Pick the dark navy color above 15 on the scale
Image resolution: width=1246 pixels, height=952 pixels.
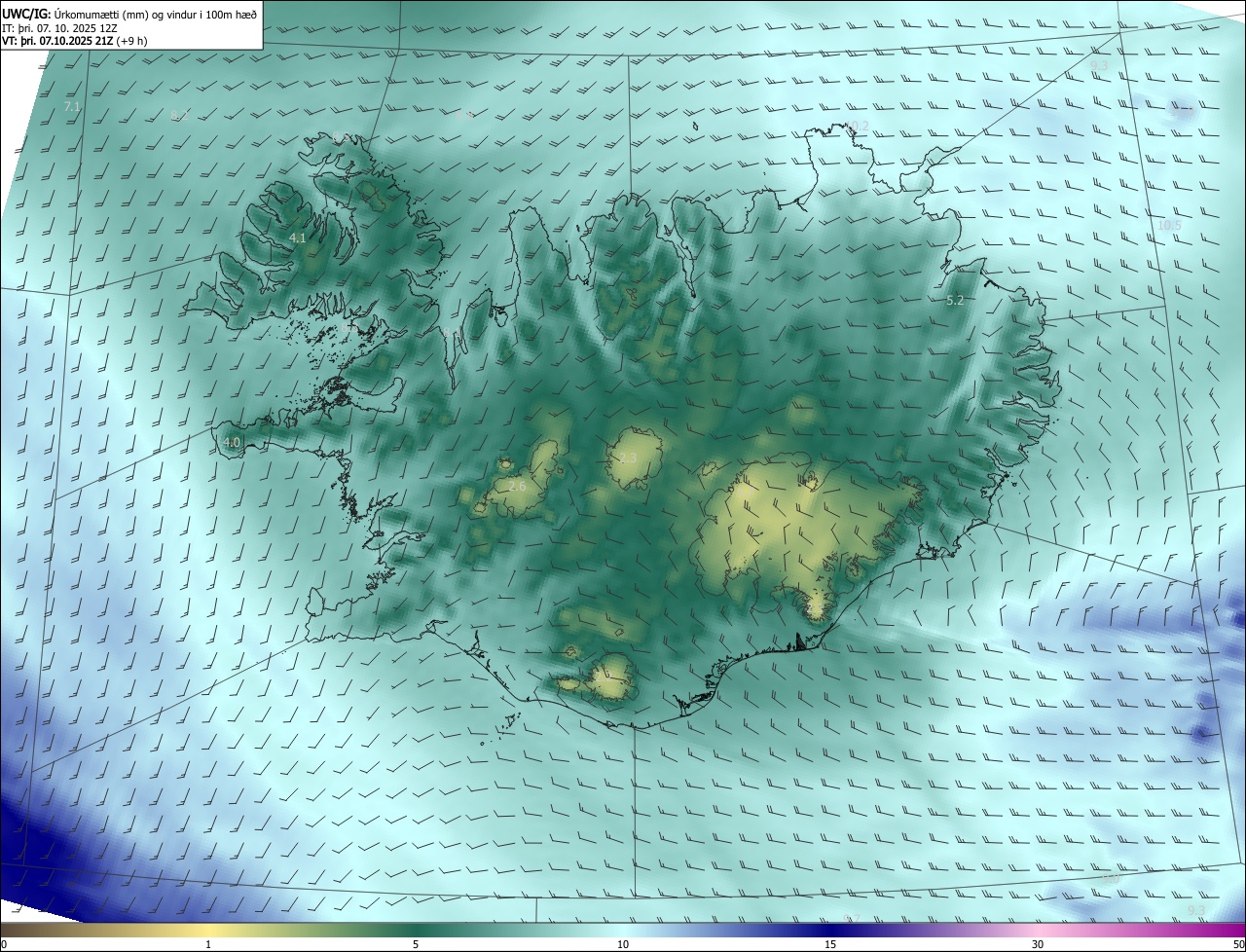point(830,930)
